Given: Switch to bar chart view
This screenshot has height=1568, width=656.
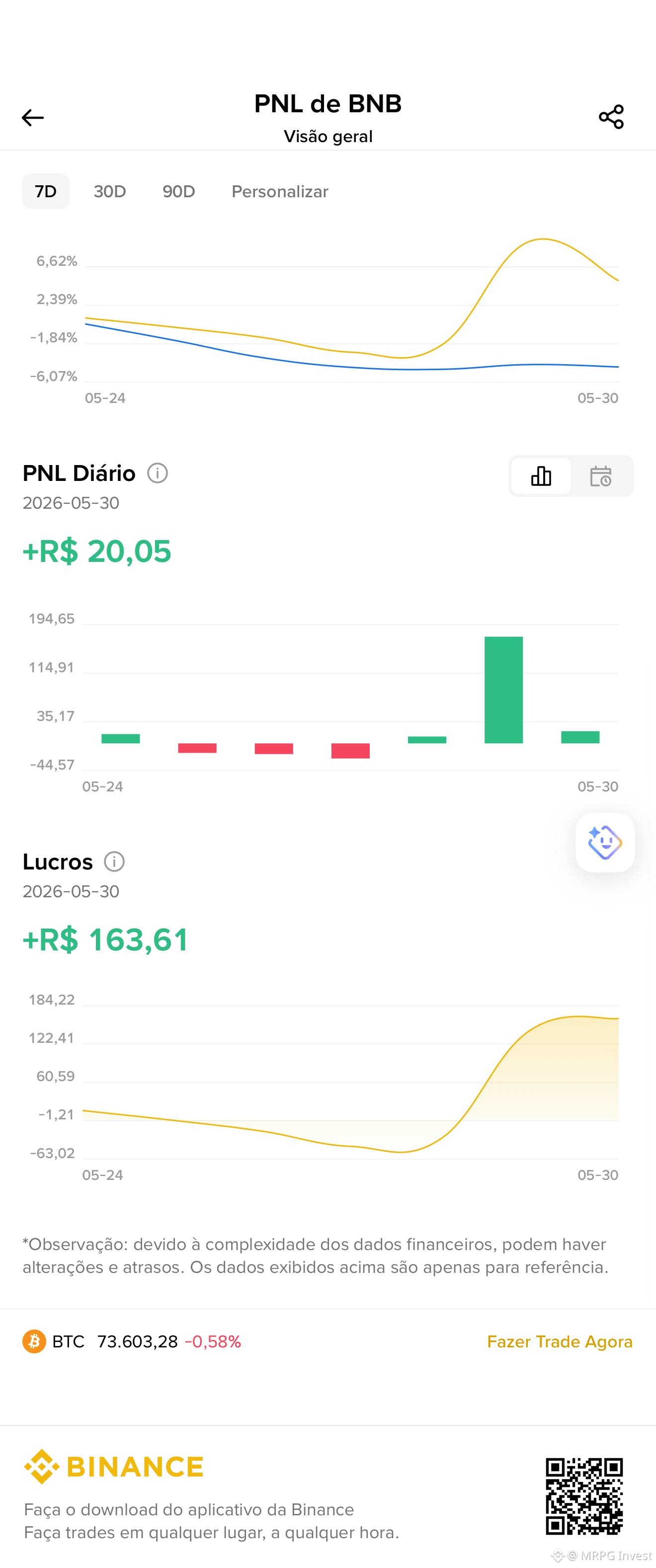Looking at the screenshot, I should (x=541, y=476).
